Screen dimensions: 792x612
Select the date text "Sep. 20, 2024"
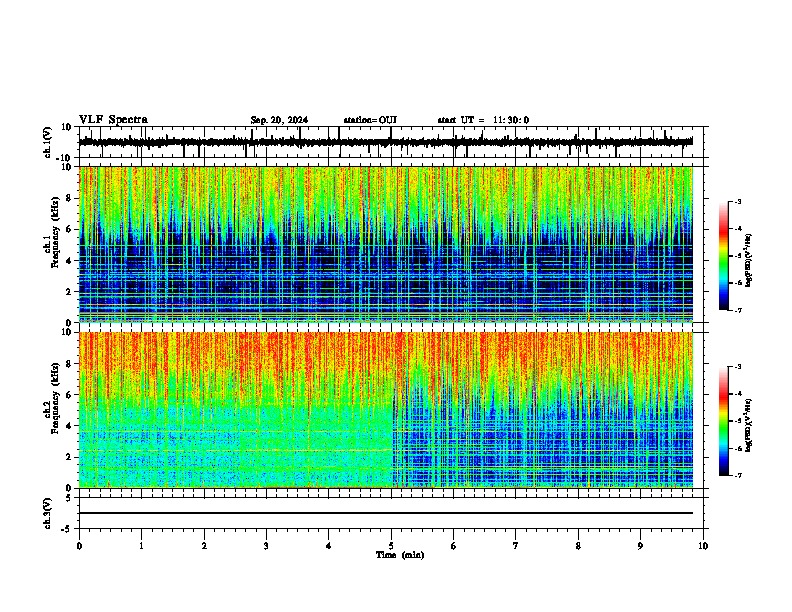pyautogui.click(x=279, y=120)
